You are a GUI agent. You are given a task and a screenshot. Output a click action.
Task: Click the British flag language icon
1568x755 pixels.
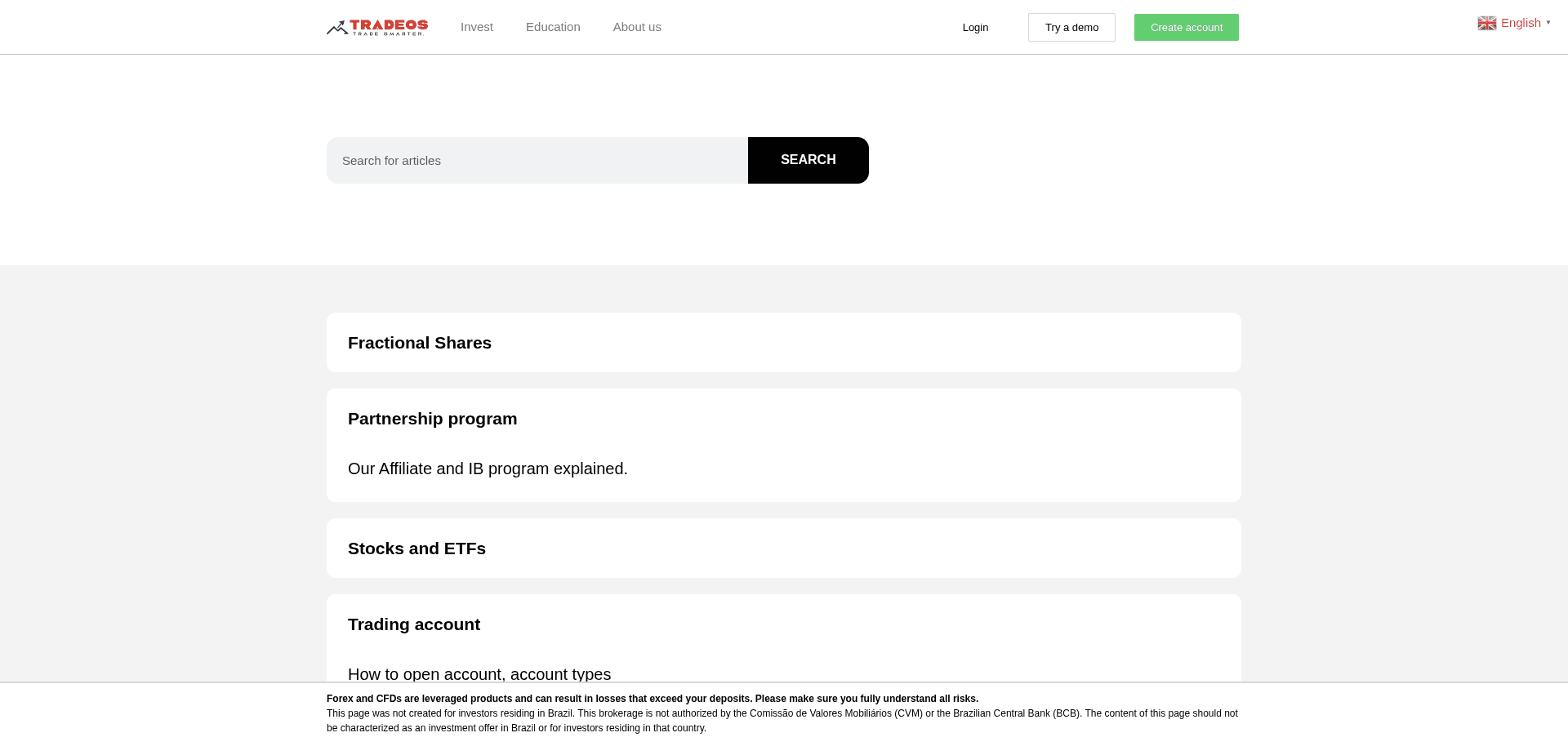coord(1487,22)
